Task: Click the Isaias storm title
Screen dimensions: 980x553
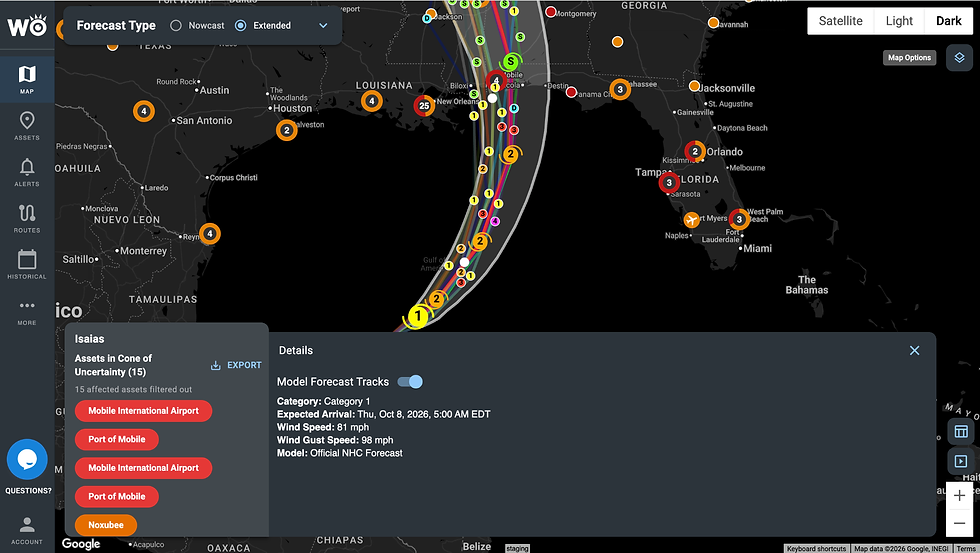Action: (x=89, y=339)
